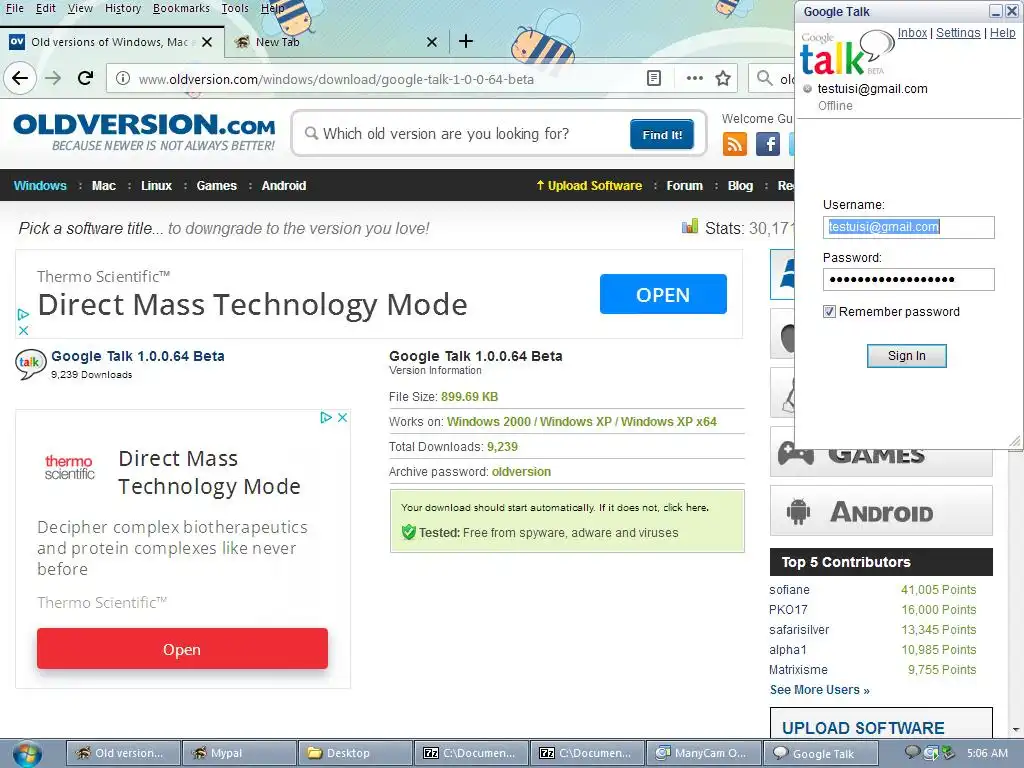This screenshot has width=1024, height=768.
Task: Click the safarisilver contributor name
Action: click(799, 630)
